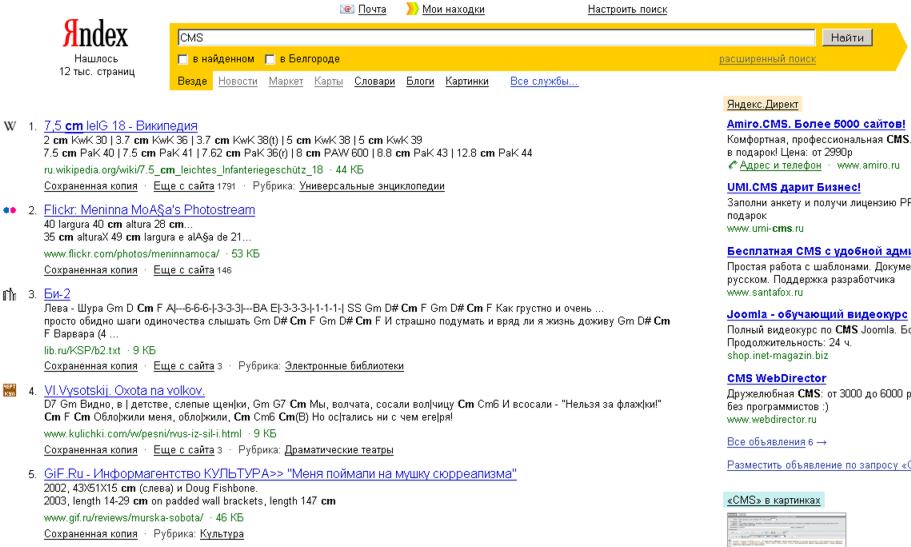This screenshot has width=911, height=547.
Task: Click the favicon beside Vl.Vysotskij result
Action: pyautogui.click(x=11, y=389)
